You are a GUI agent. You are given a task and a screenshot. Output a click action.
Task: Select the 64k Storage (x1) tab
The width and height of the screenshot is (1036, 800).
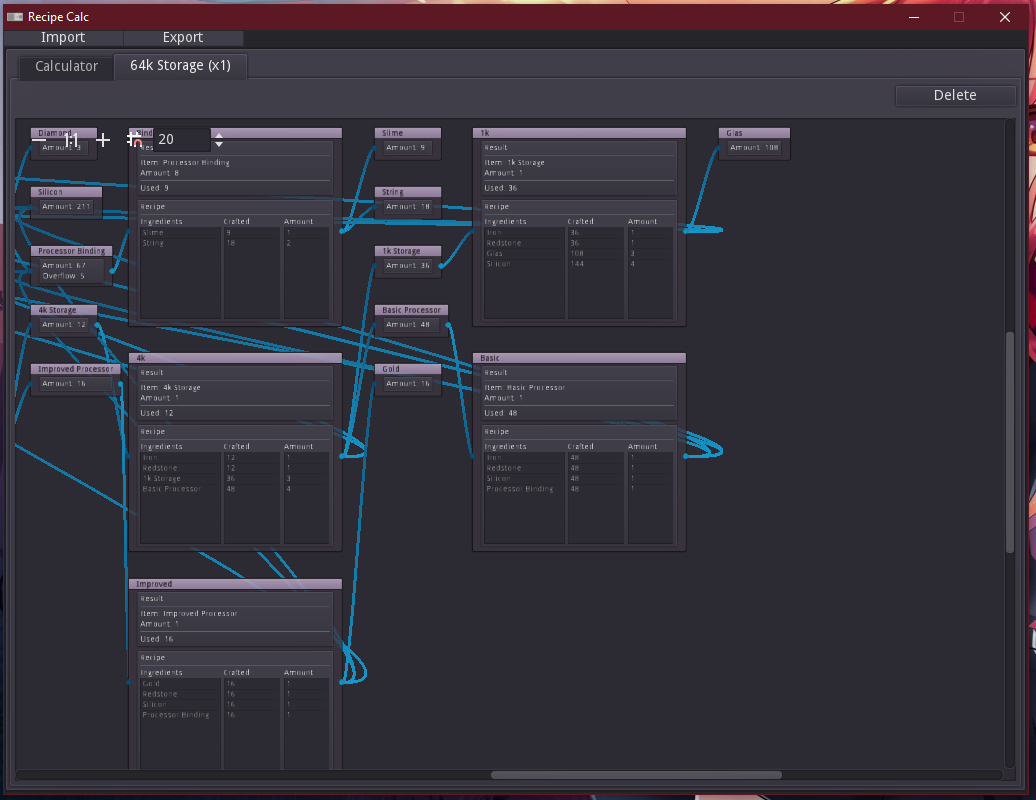(180, 66)
